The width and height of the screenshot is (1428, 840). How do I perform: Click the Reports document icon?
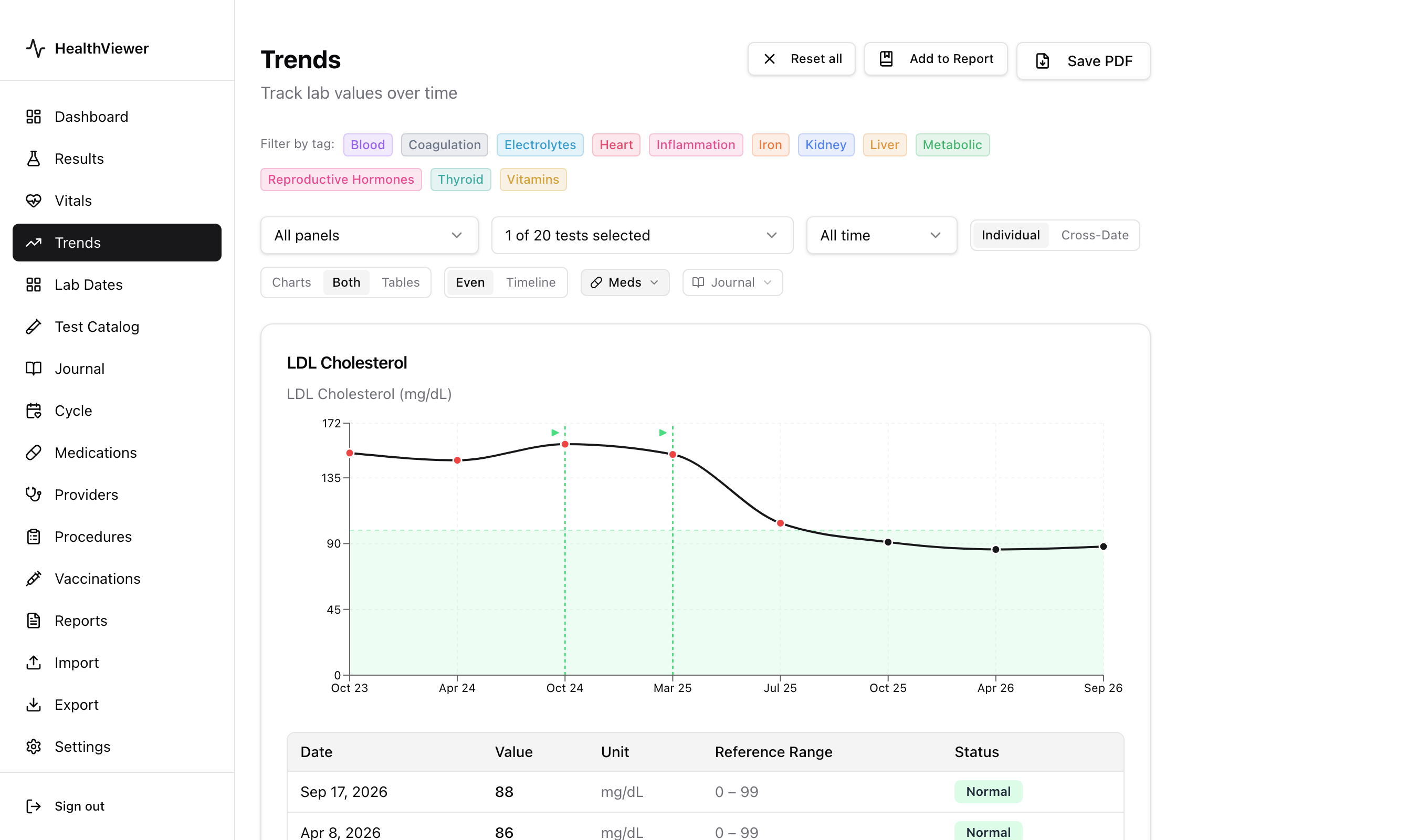click(x=34, y=620)
